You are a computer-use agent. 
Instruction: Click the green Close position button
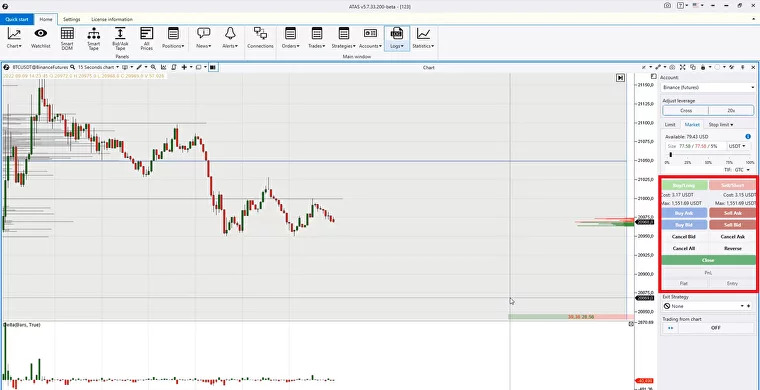[x=708, y=260]
